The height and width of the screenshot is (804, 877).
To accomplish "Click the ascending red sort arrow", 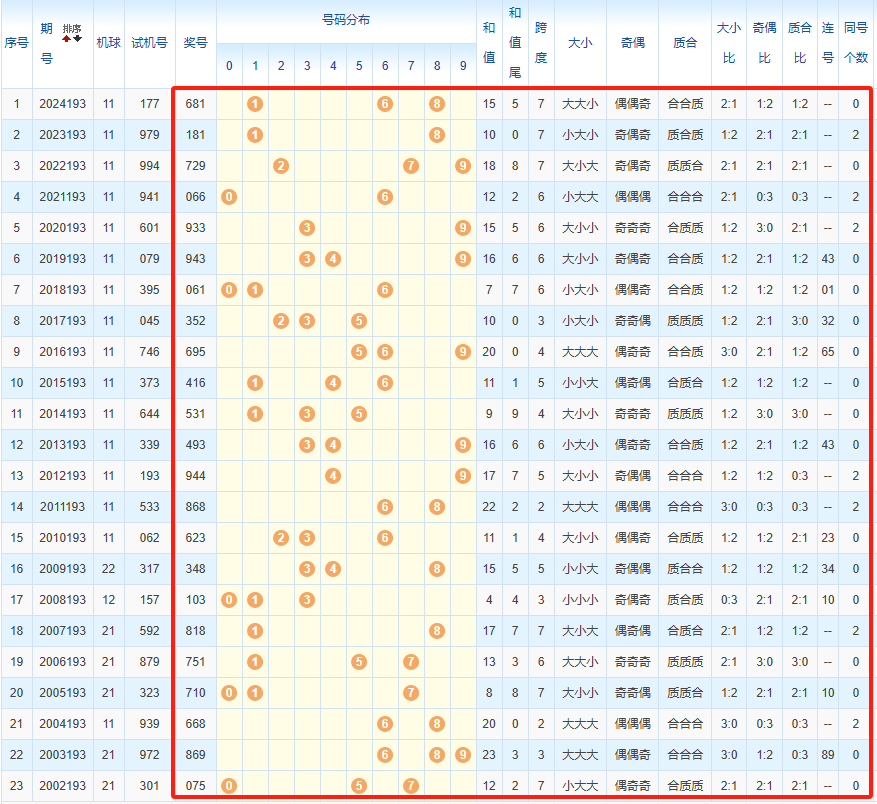I will [x=67, y=38].
